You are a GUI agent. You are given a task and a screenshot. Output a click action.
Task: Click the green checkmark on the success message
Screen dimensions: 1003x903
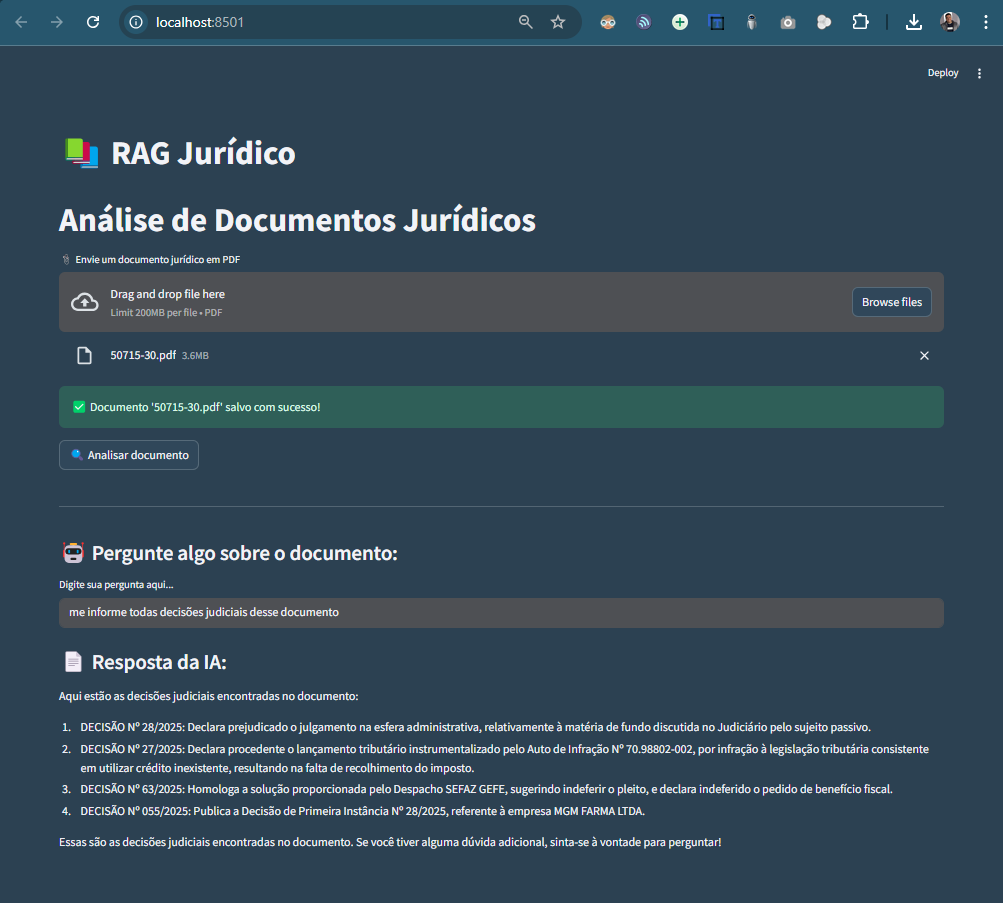click(78, 406)
